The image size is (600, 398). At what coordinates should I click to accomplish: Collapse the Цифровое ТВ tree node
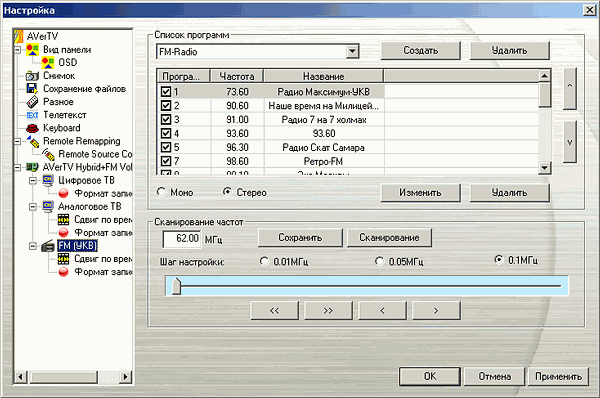coord(33,180)
